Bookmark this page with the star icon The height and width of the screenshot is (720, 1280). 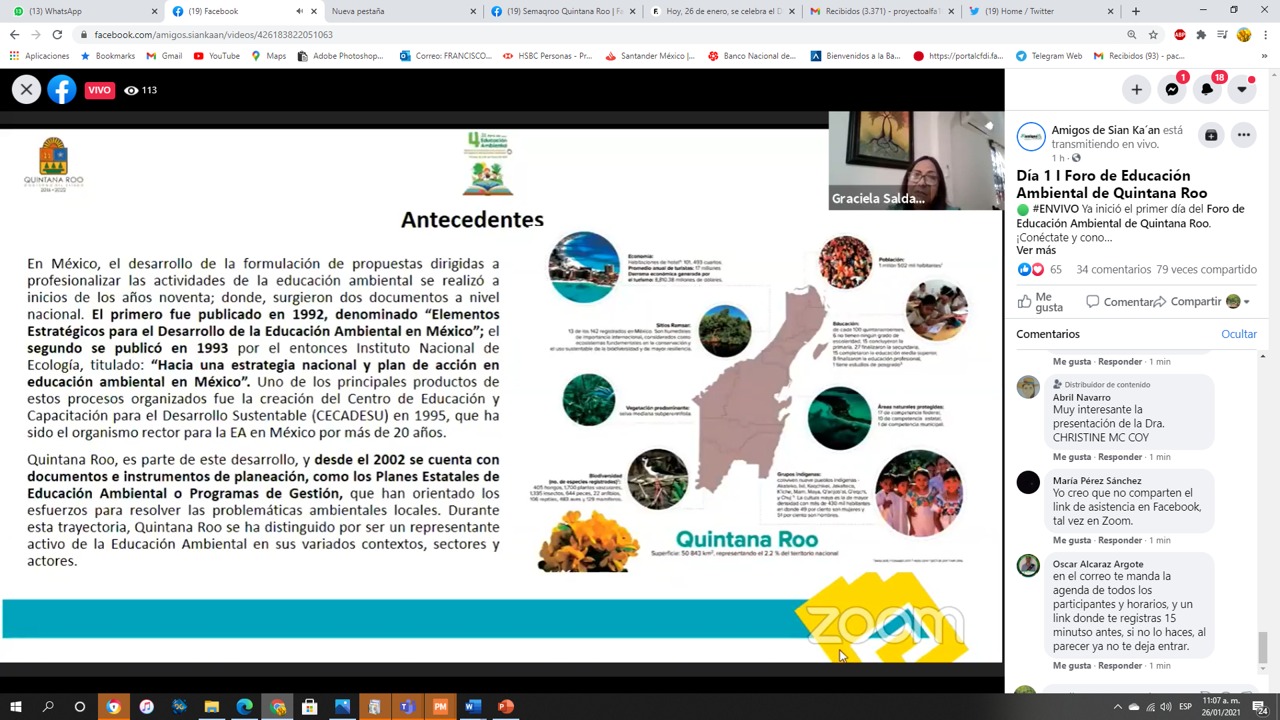(1153, 34)
